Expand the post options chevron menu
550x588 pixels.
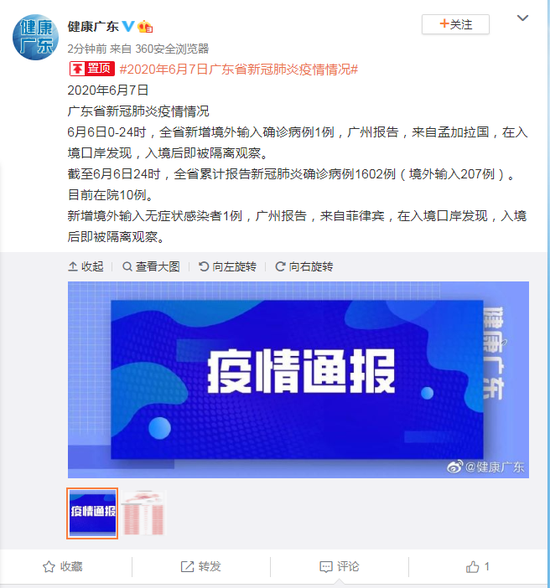pos(523,18)
